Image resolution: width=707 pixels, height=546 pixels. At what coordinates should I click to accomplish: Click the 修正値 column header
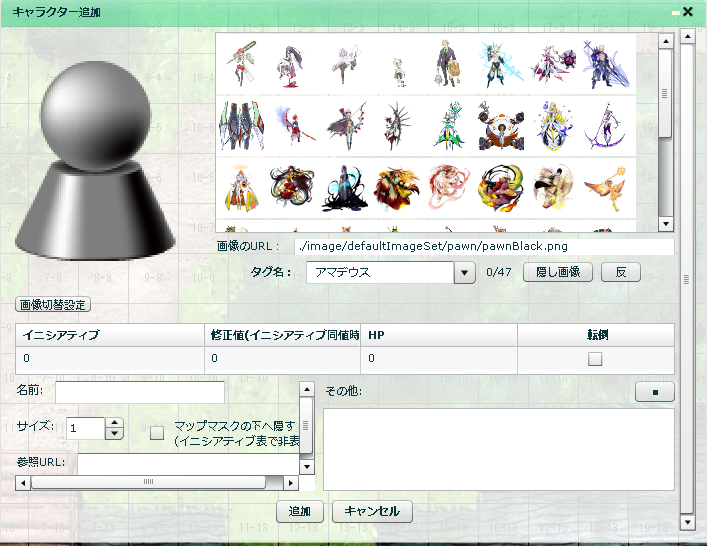(282, 335)
